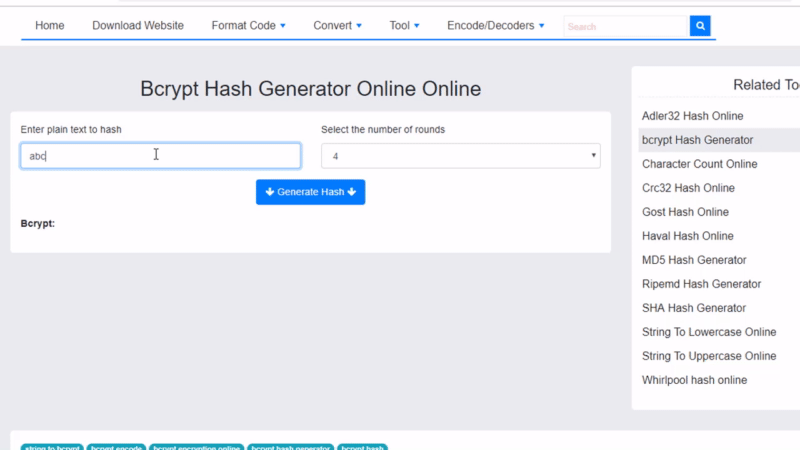The image size is (800, 450).
Task: Open Whirlpool hash online link
Action: tap(694, 380)
